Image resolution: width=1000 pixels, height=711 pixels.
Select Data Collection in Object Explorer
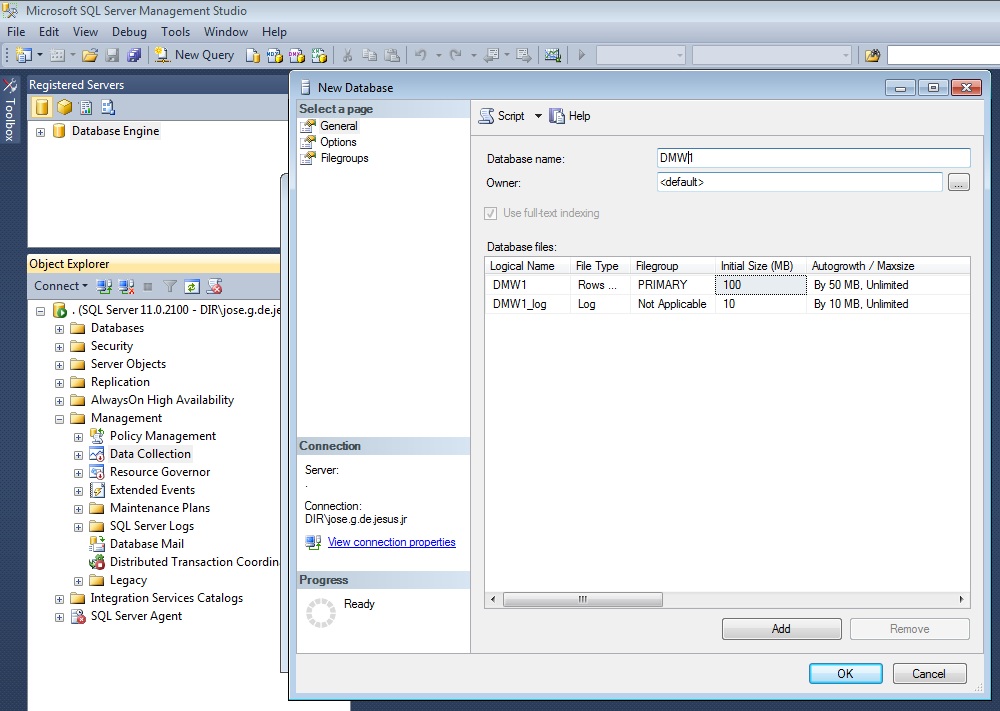click(150, 454)
